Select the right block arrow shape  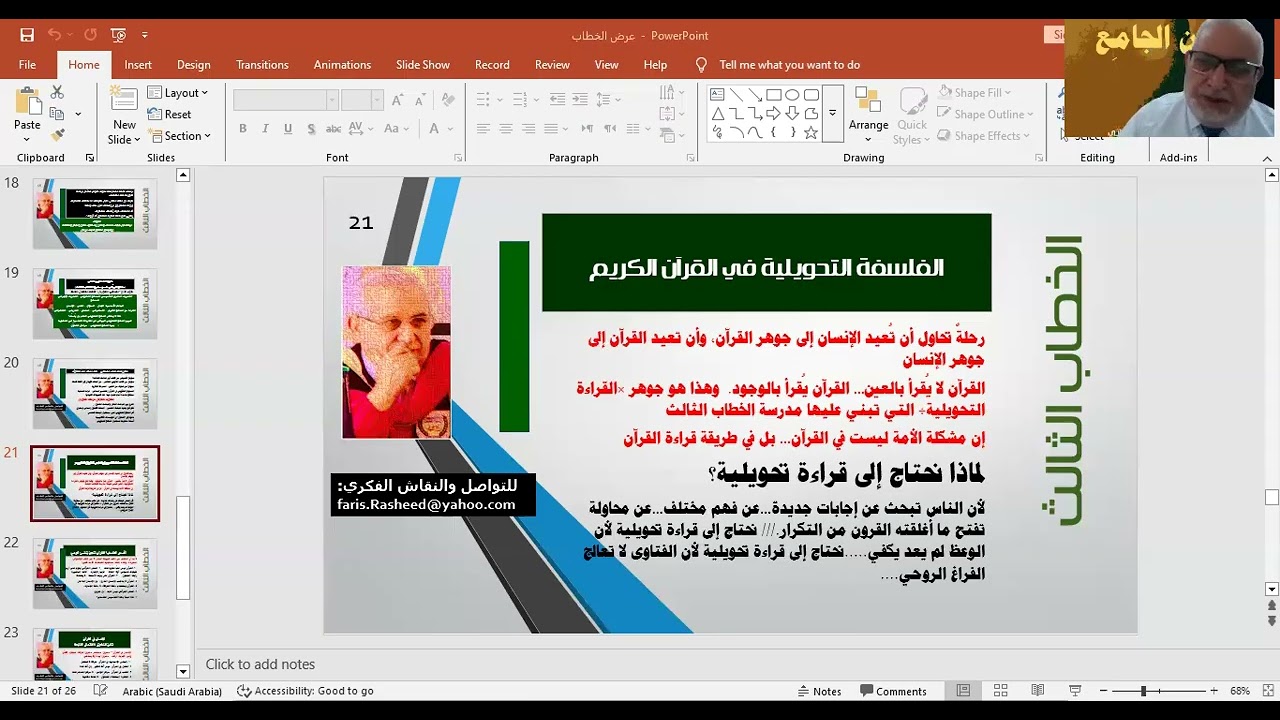click(774, 114)
